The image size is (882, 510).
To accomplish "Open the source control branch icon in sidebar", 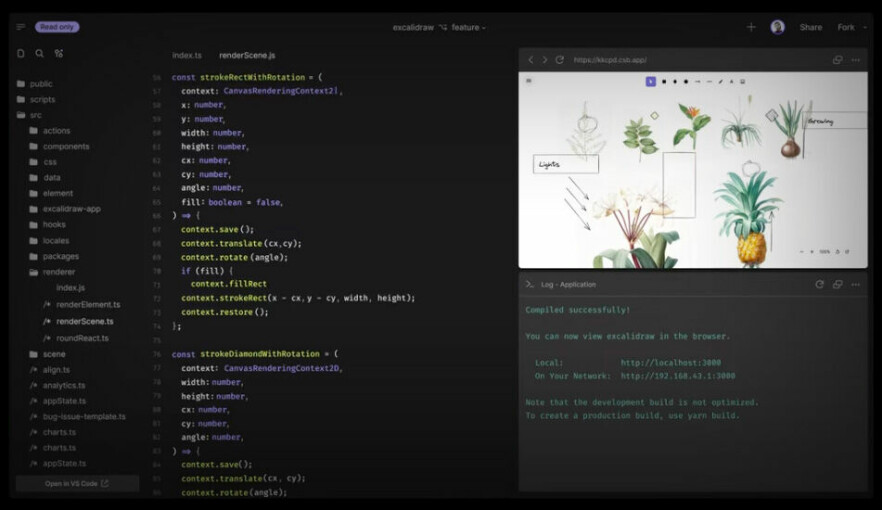I will [58, 53].
